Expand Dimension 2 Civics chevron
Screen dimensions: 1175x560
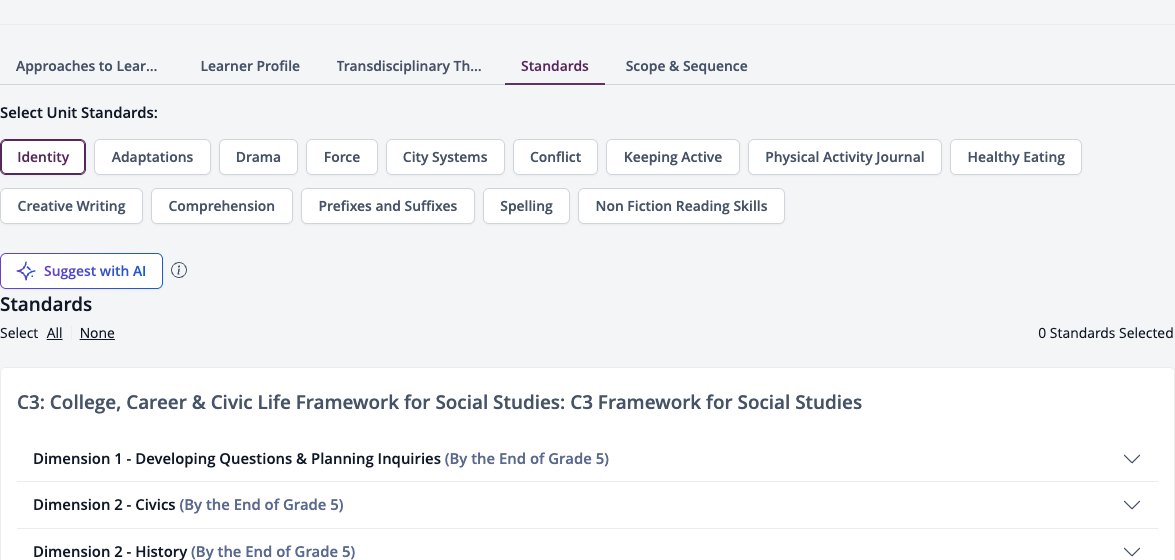coord(1132,505)
